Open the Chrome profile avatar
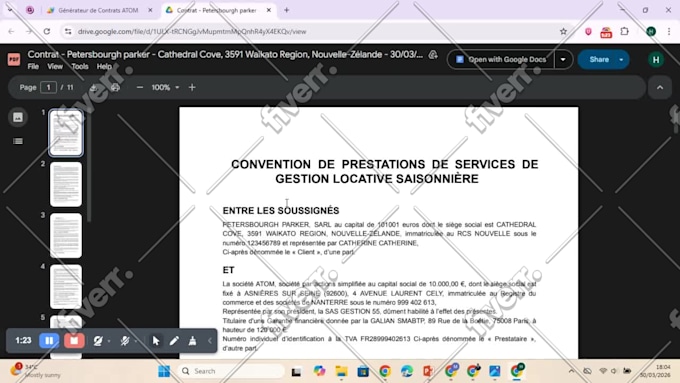Screen dimensions: 680x383 (651, 31)
